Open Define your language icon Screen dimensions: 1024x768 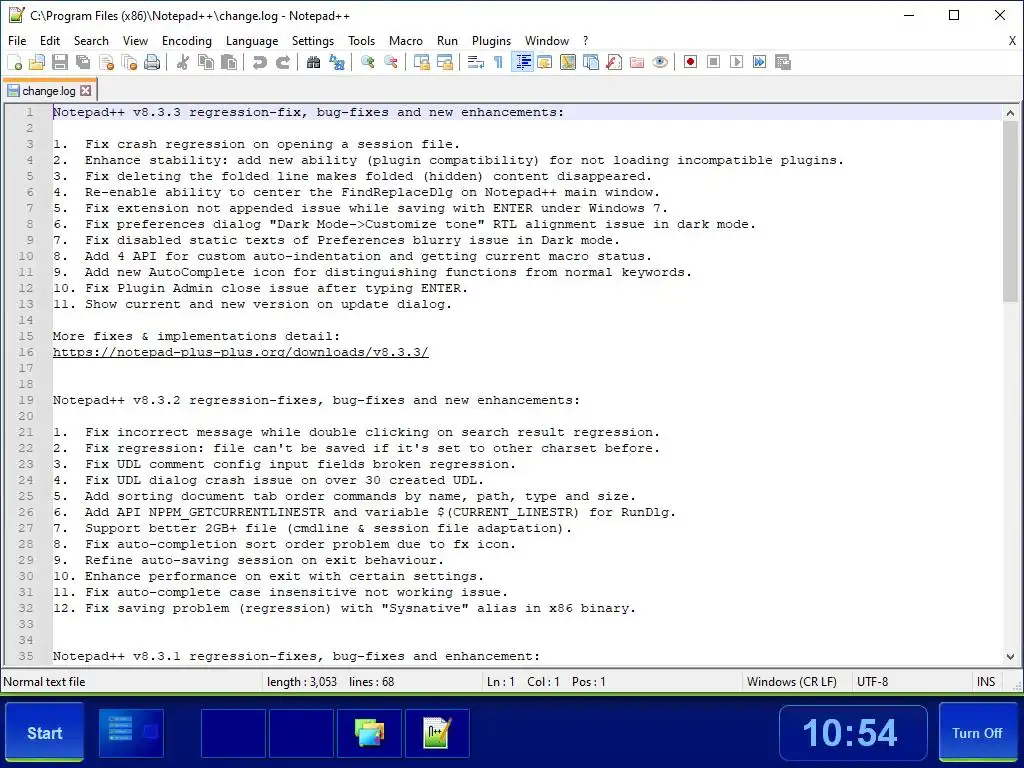[545, 62]
